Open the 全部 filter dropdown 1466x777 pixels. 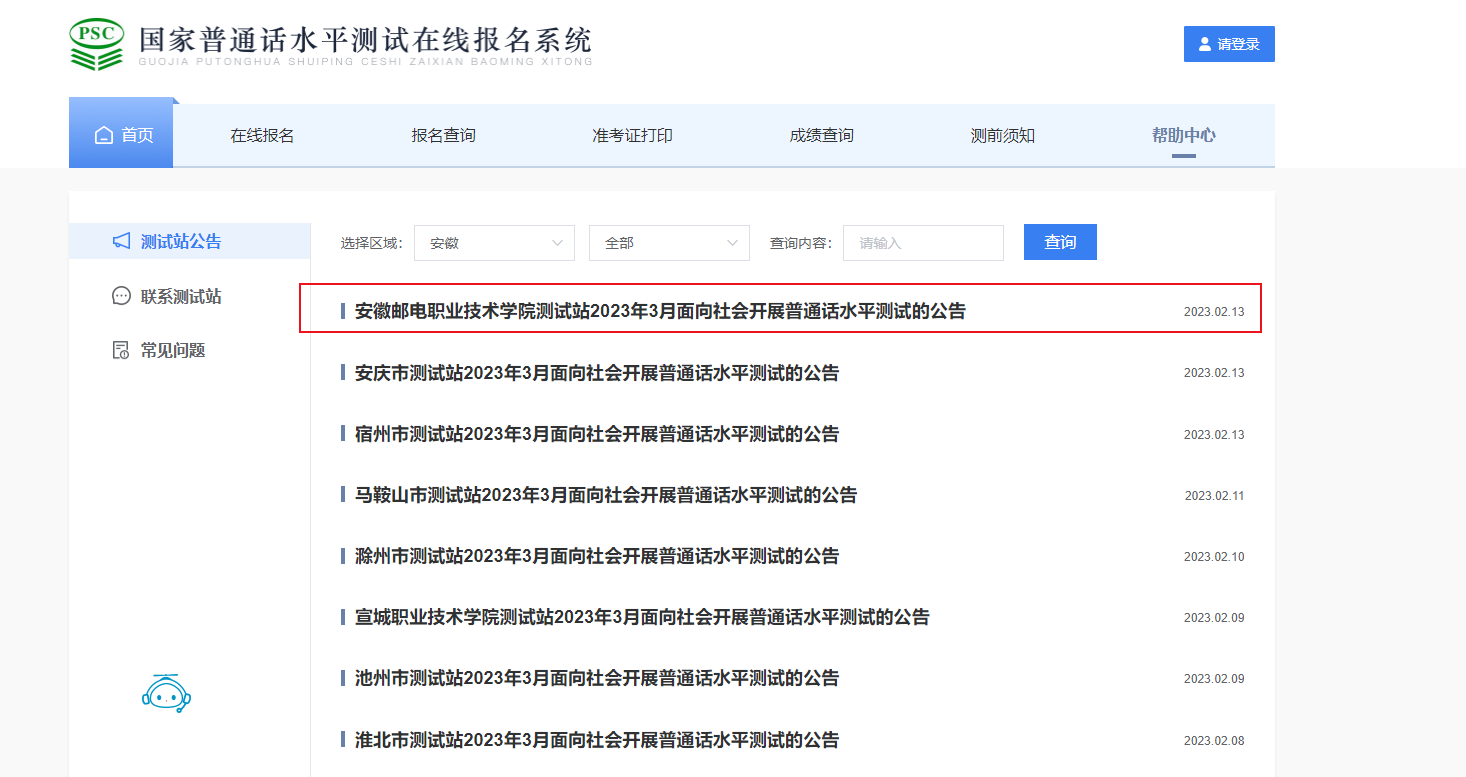click(669, 243)
